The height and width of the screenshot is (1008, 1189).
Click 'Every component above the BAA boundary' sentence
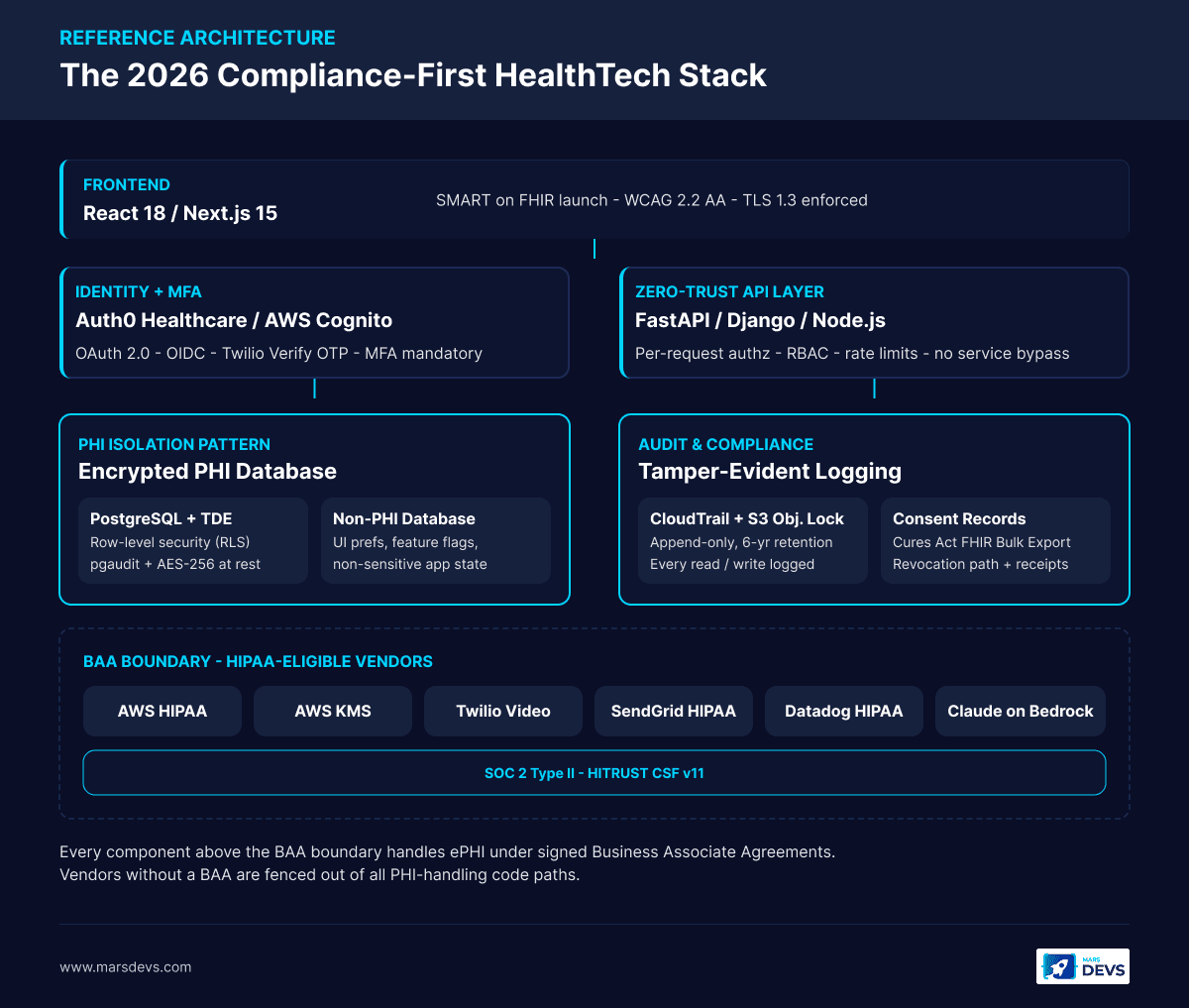pyautogui.click(x=447, y=852)
